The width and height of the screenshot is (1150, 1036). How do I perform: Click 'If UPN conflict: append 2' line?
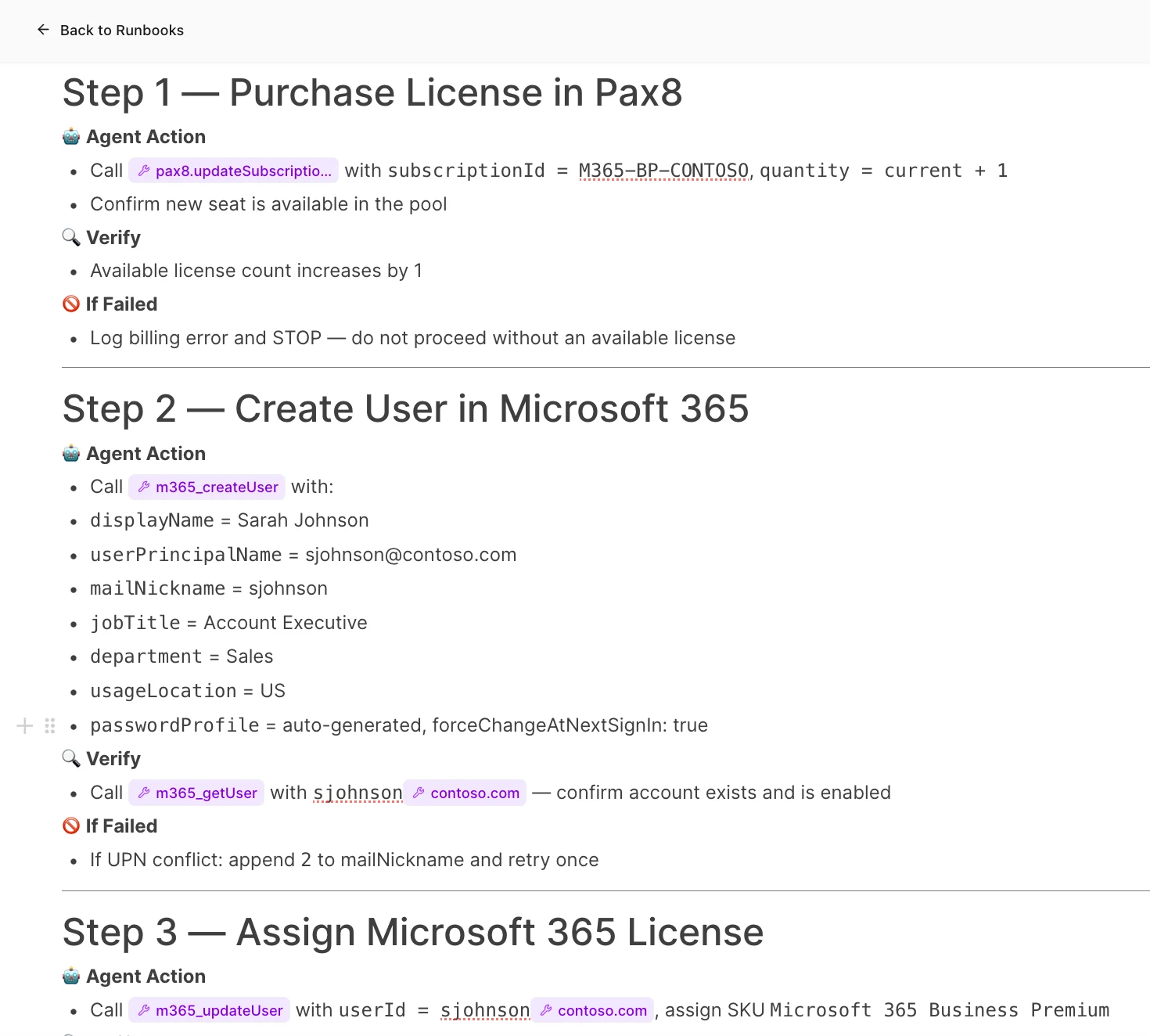click(344, 860)
